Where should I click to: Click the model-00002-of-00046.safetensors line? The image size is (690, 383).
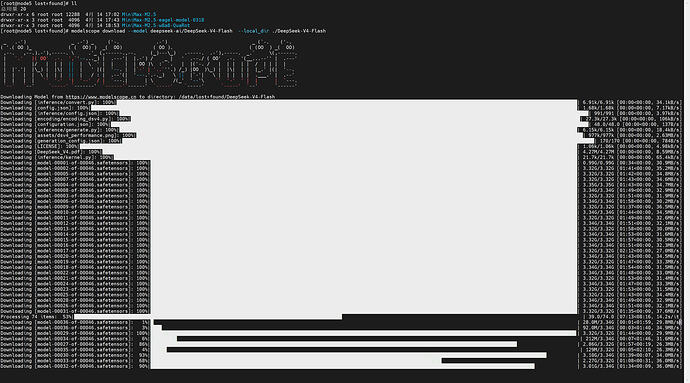(340, 168)
